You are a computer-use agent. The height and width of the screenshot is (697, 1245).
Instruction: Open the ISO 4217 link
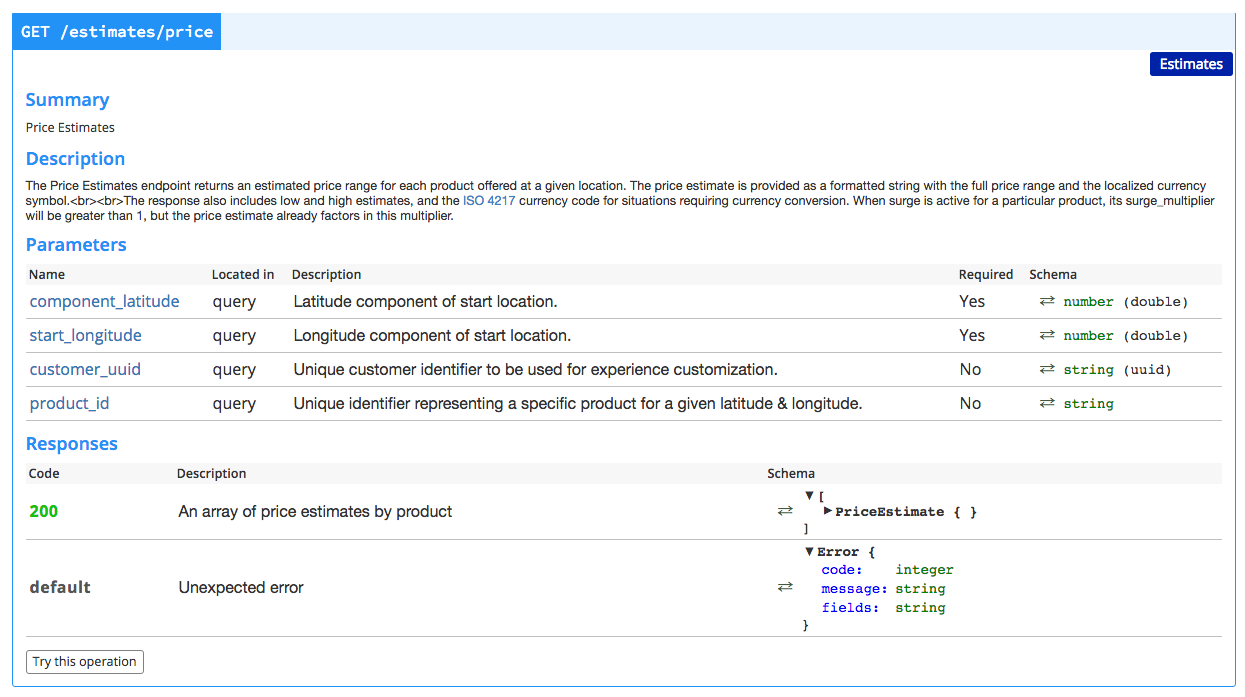489,200
